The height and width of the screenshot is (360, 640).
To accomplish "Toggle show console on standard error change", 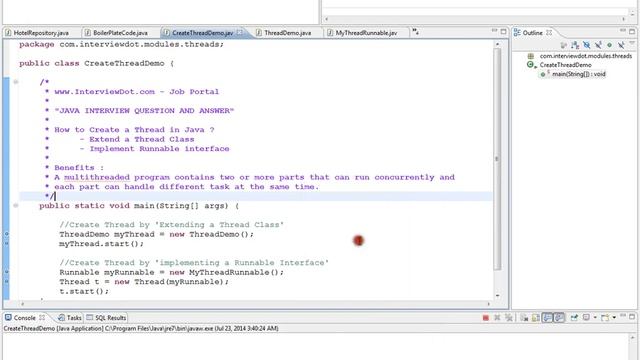I will coord(559,317).
